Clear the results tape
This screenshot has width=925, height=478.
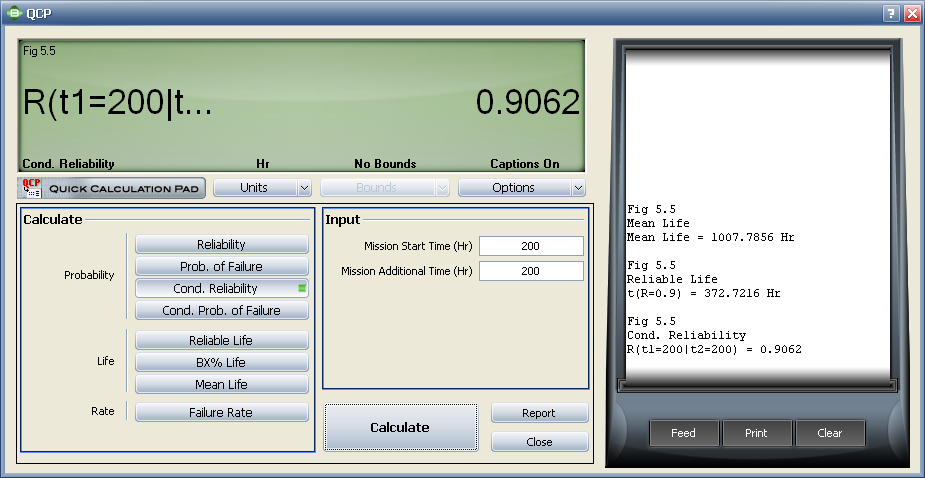[x=829, y=433]
